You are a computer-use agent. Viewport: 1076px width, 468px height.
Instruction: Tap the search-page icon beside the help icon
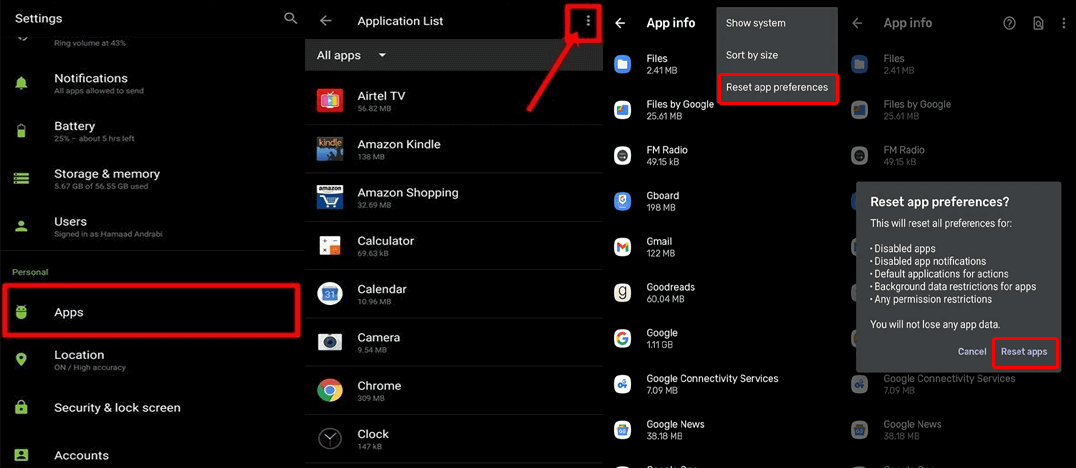[1038, 23]
